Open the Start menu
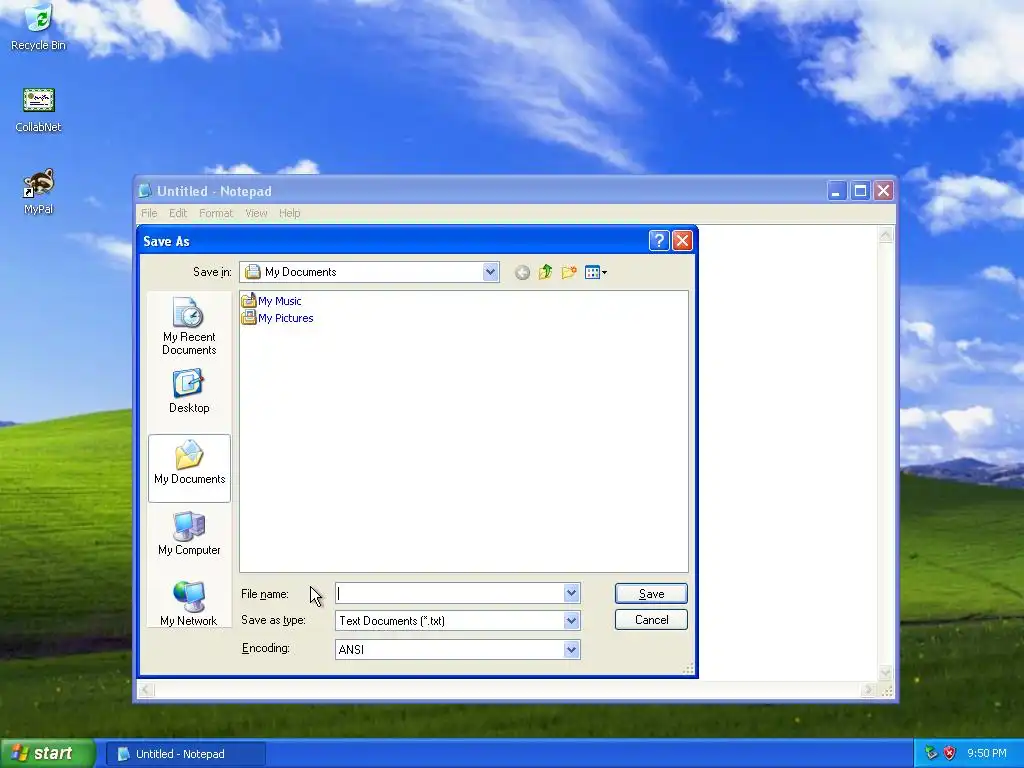Viewport: 1024px width, 768px height. [48, 753]
